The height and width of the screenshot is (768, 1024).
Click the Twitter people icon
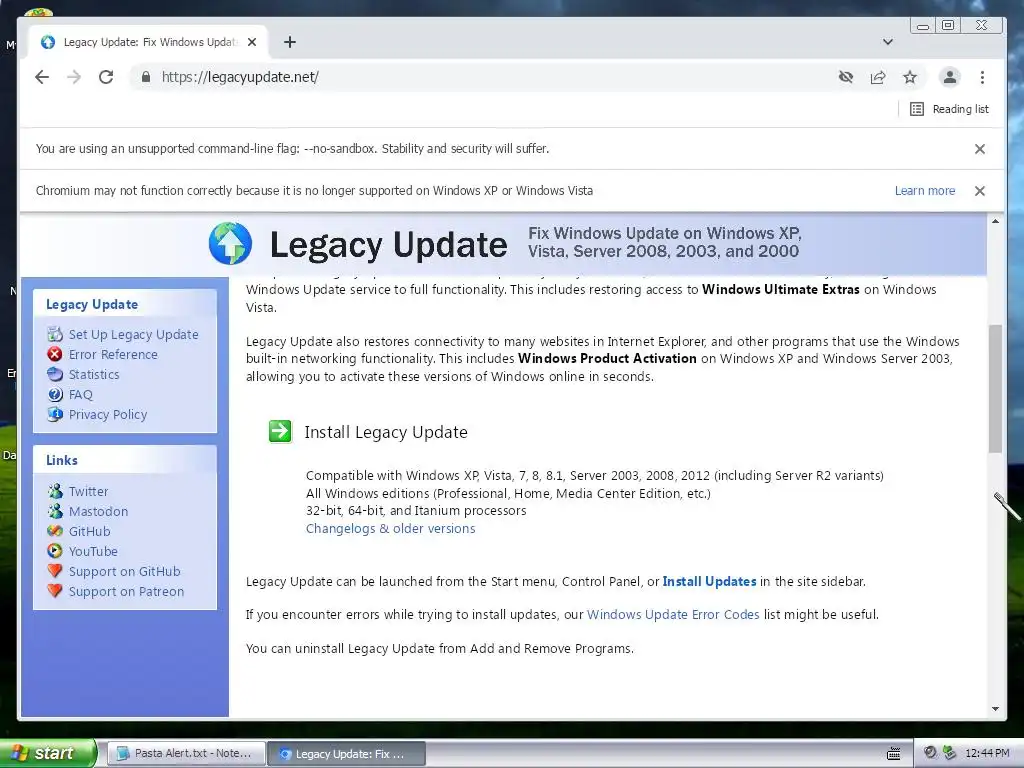(55, 491)
